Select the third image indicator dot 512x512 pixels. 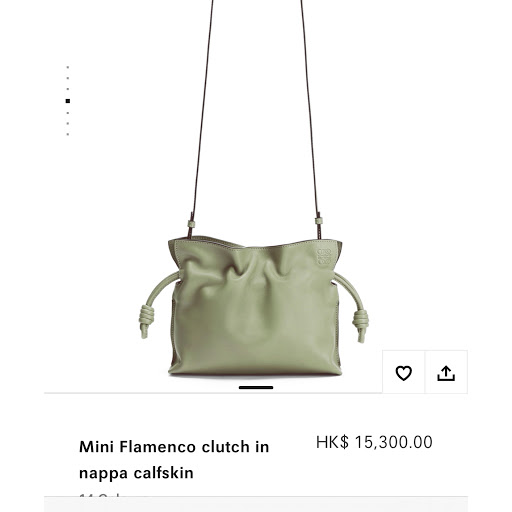68,89
